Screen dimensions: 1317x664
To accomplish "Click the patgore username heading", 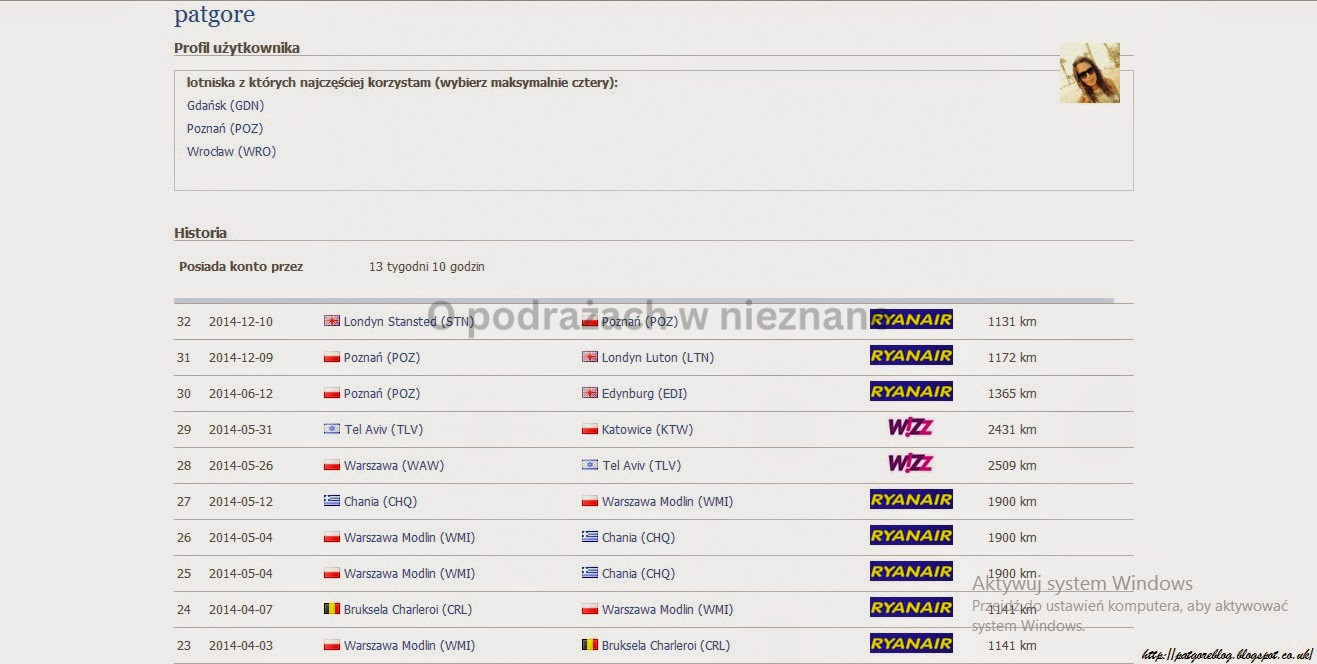I will (x=214, y=15).
